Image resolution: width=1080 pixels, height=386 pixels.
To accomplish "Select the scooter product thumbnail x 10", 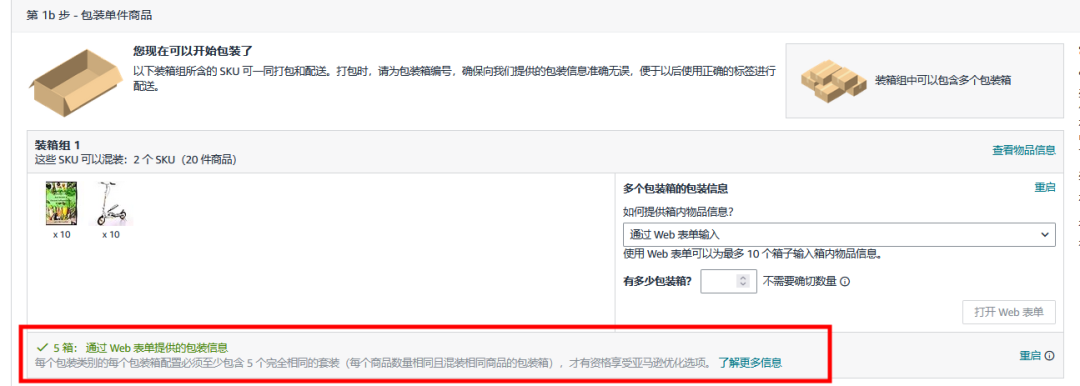I will click(111, 203).
